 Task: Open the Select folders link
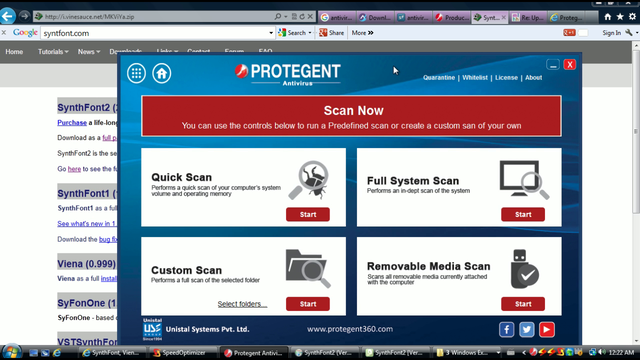[x=242, y=304]
